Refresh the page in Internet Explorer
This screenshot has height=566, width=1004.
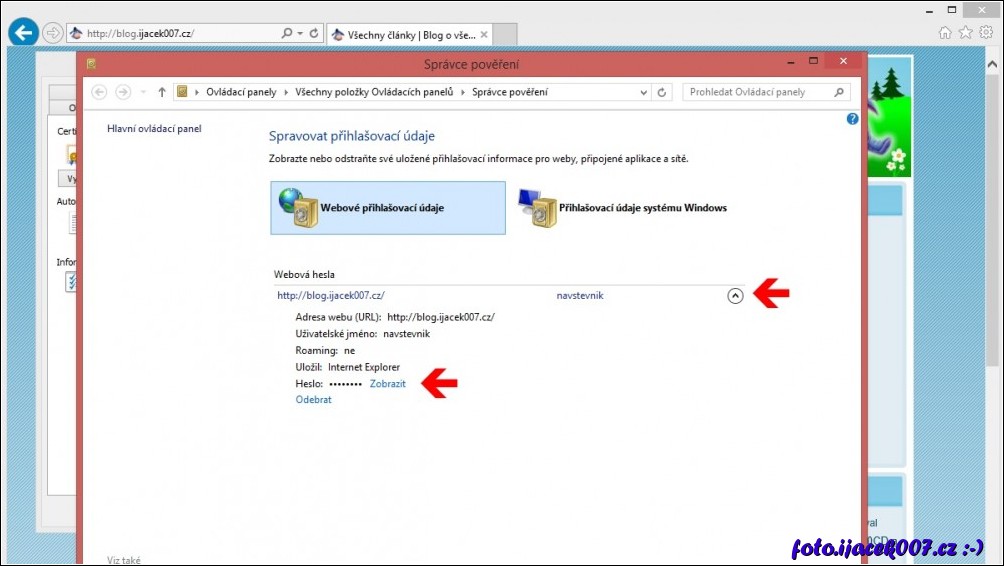[314, 33]
